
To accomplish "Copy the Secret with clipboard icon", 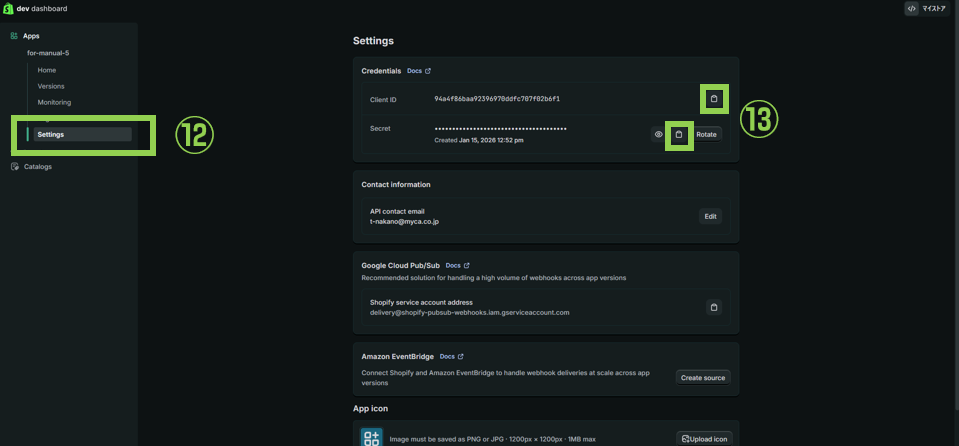I will click(x=679, y=134).
